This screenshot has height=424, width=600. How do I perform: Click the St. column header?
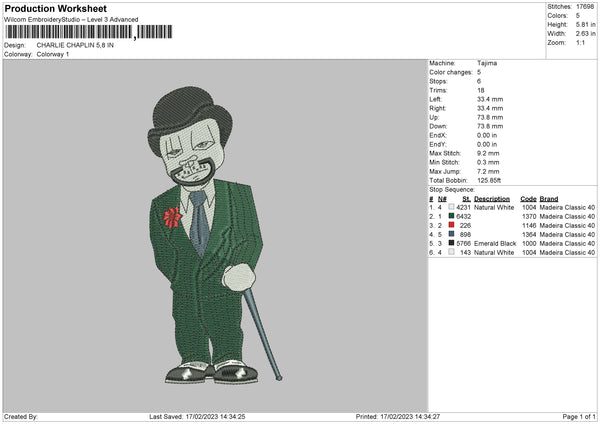pos(466,199)
